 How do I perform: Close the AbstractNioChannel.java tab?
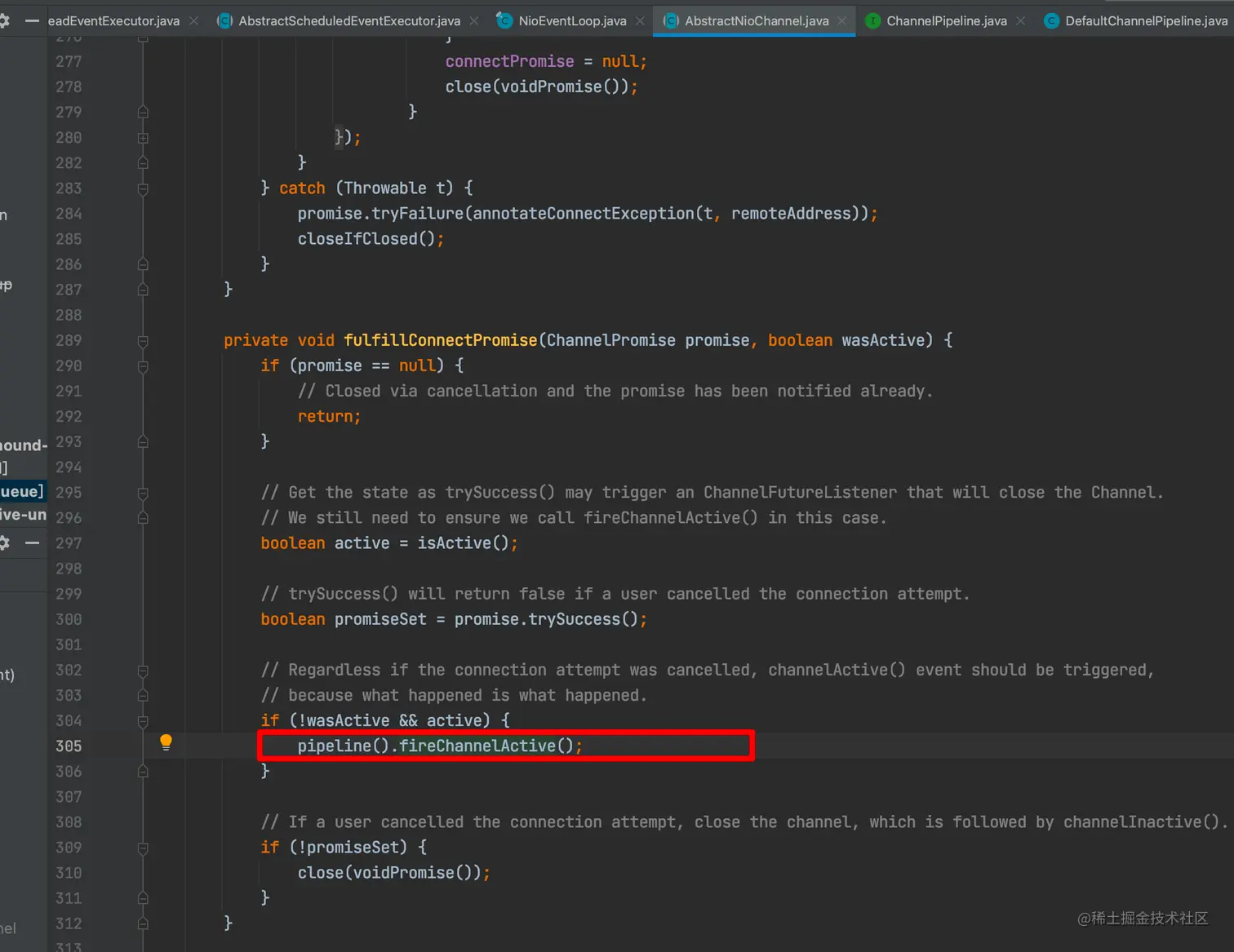point(841,20)
